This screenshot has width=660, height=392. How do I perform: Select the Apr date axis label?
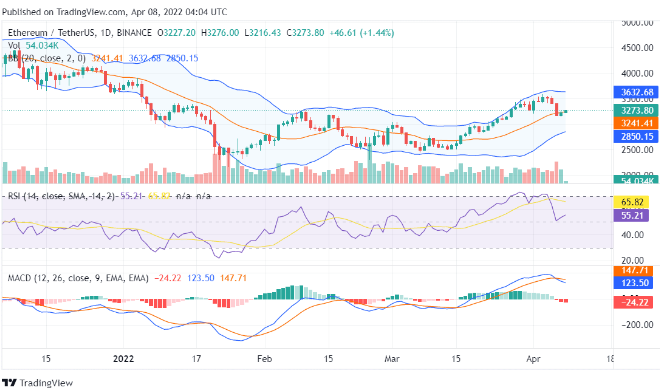(x=533, y=359)
